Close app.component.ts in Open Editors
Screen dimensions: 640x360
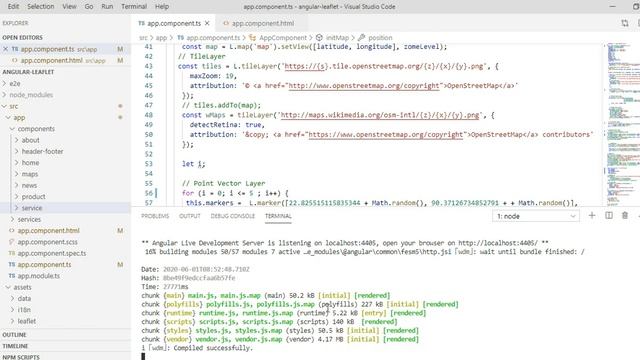pyautogui.click(x=5, y=49)
